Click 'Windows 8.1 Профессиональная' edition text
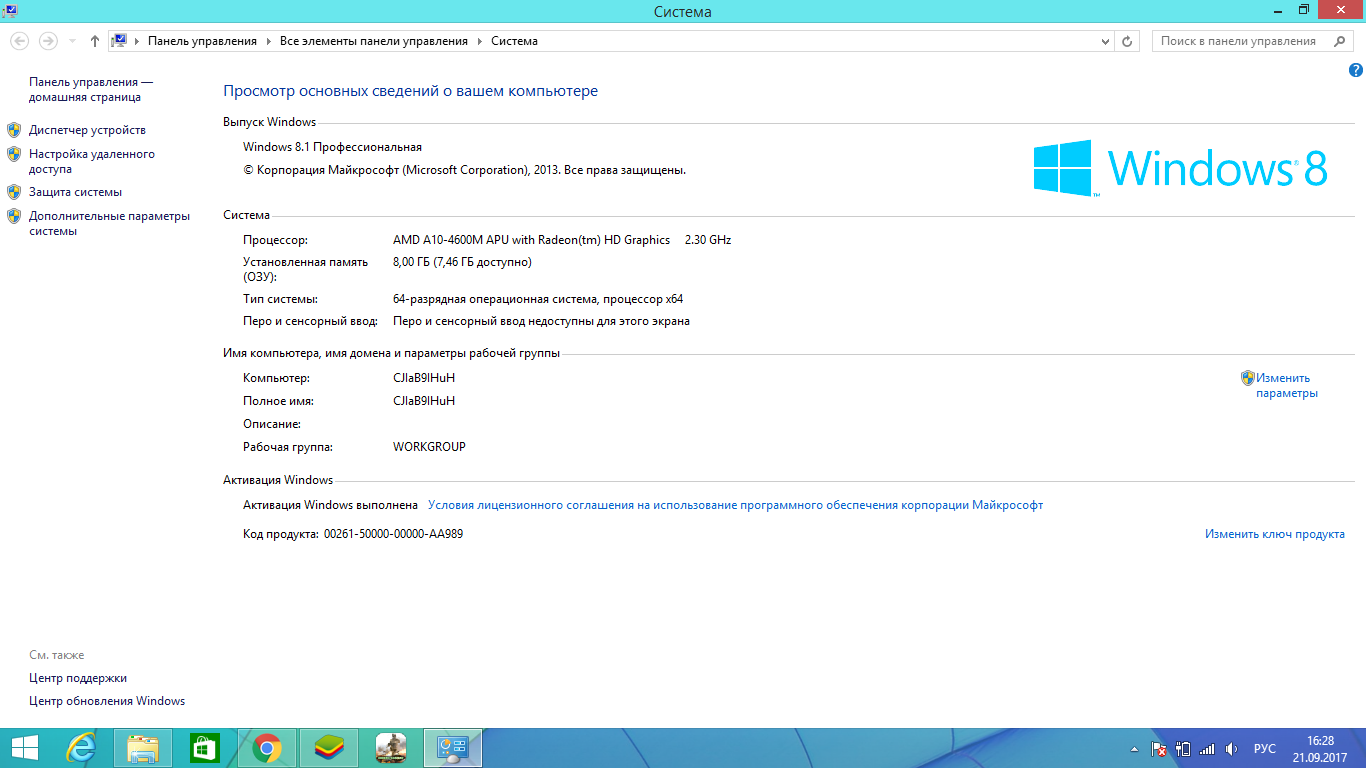The height and width of the screenshot is (768, 1366). (332, 147)
